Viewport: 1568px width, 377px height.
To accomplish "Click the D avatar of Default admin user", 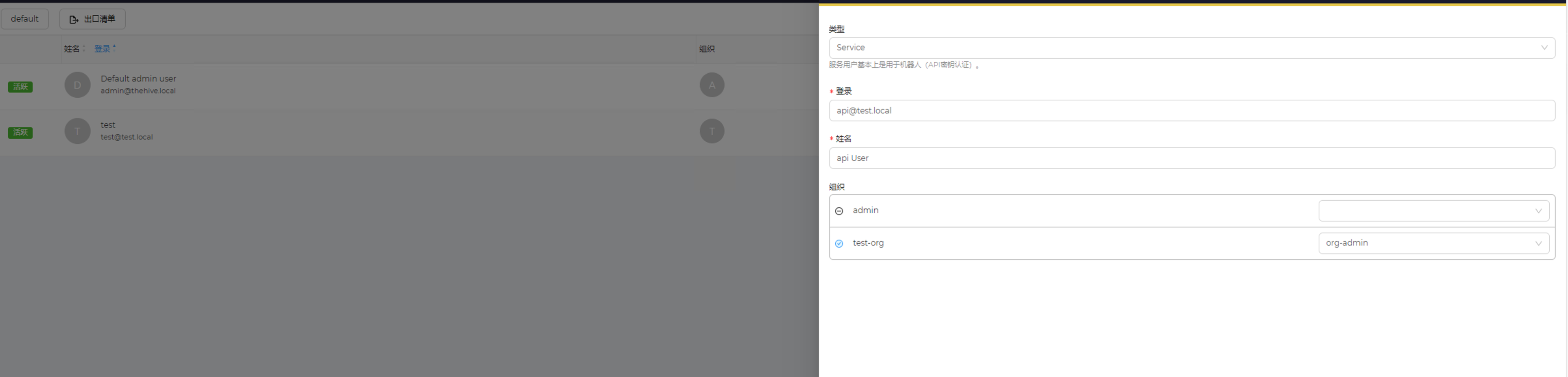I will (77, 85).
